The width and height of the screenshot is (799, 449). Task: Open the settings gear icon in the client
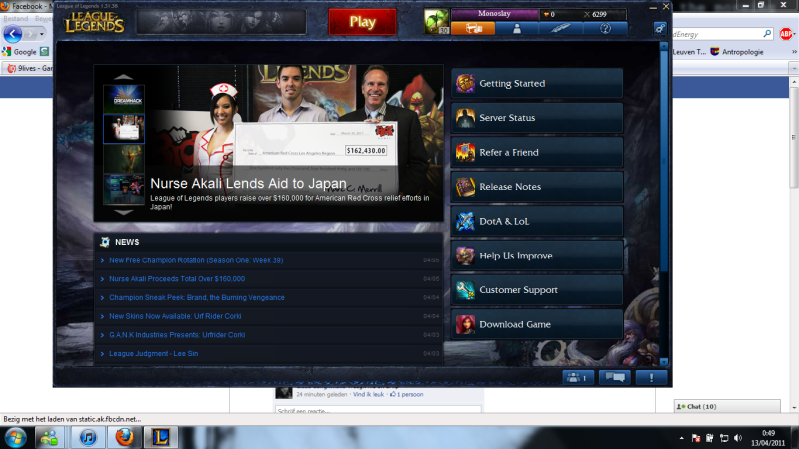click(660, 29)
